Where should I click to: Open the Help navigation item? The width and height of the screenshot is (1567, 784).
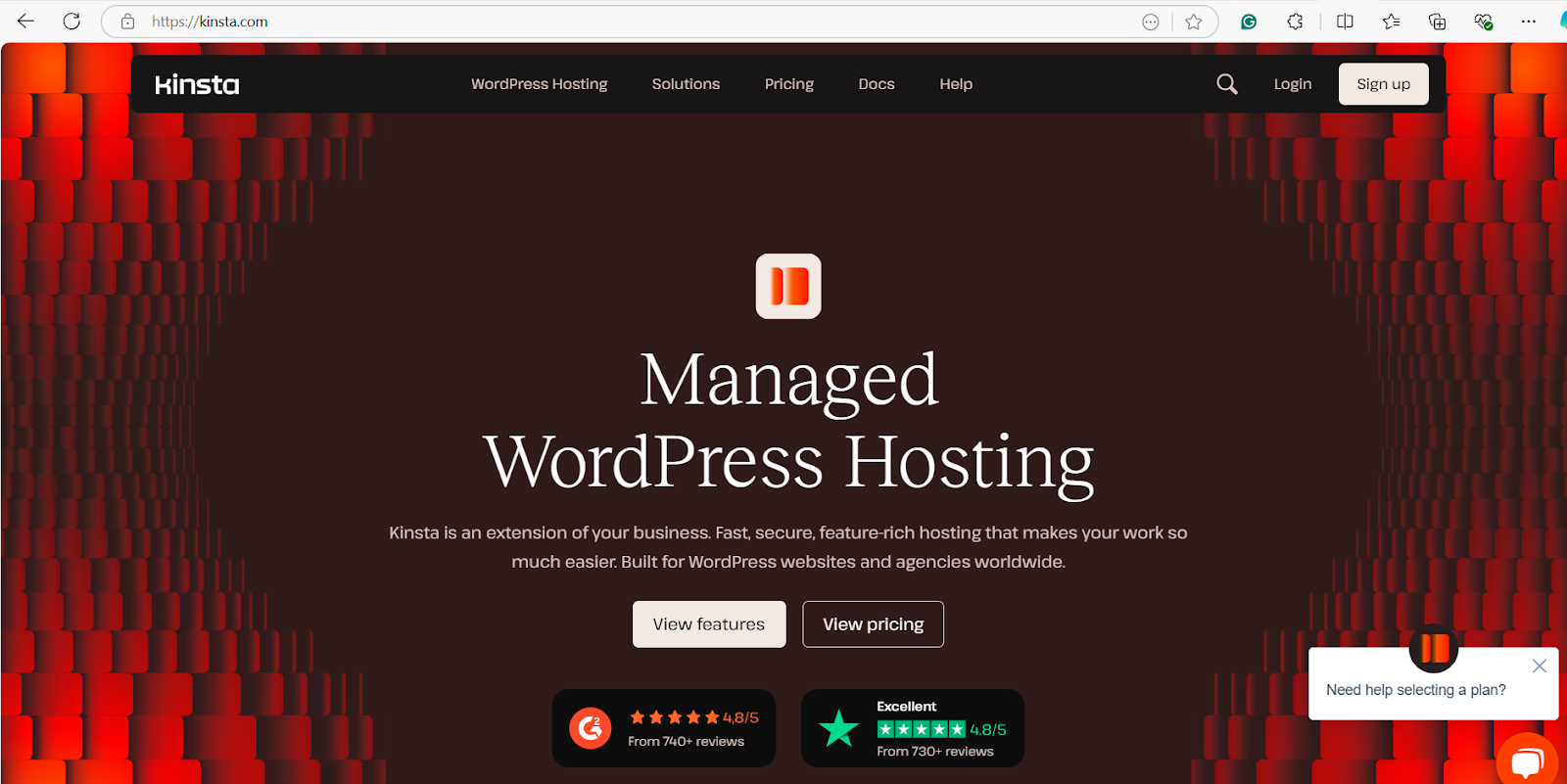click(x=956, y=84)
